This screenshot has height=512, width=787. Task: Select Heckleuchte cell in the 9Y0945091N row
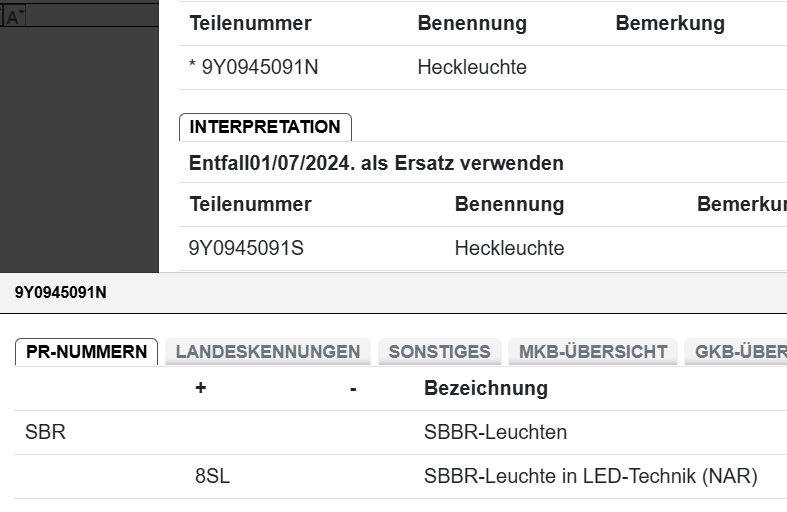pyautogui.click(x=472, y=68)
